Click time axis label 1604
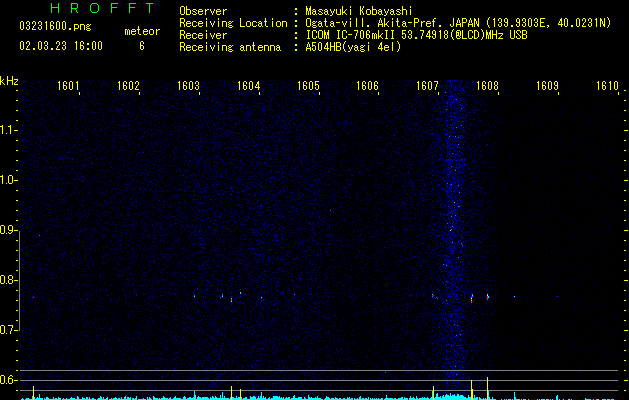This screenshot has height=400, width=629. coord(248,86)
